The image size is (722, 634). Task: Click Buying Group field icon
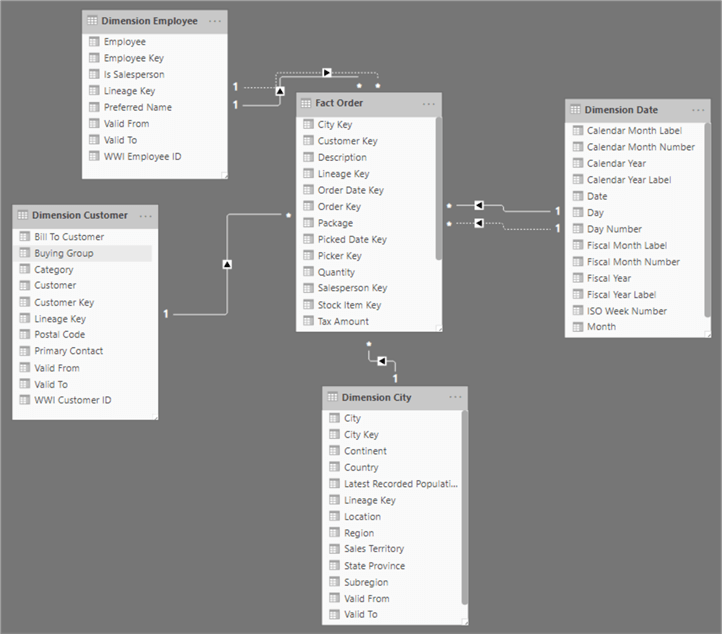pyautogui.click(x=24, y=253)
